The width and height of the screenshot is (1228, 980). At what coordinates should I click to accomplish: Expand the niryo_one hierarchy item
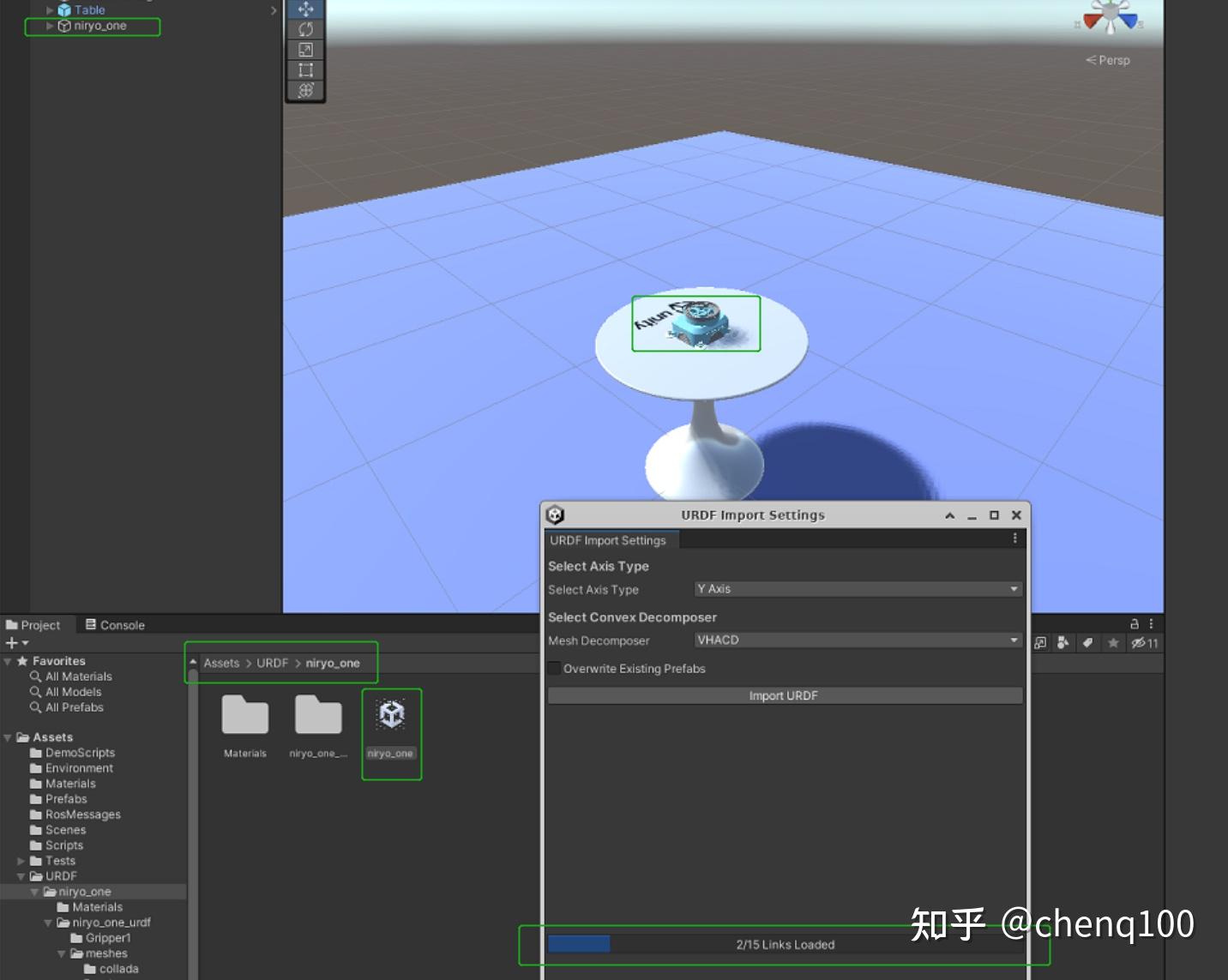[x=50, y=26]
